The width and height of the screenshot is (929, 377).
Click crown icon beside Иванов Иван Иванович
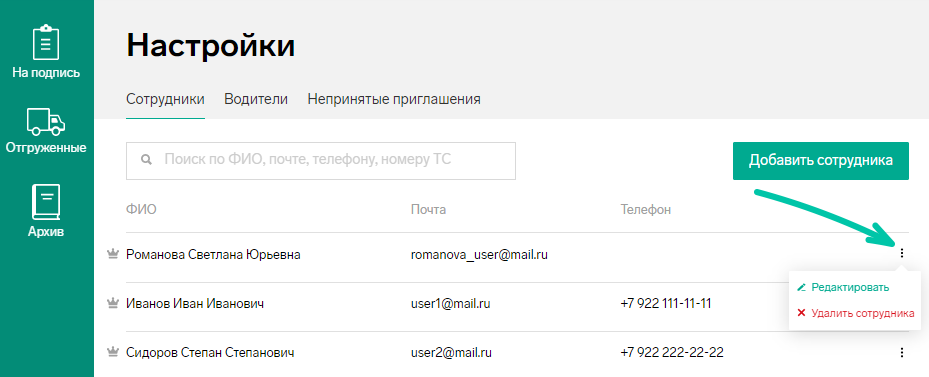click(x=113, y=303)
